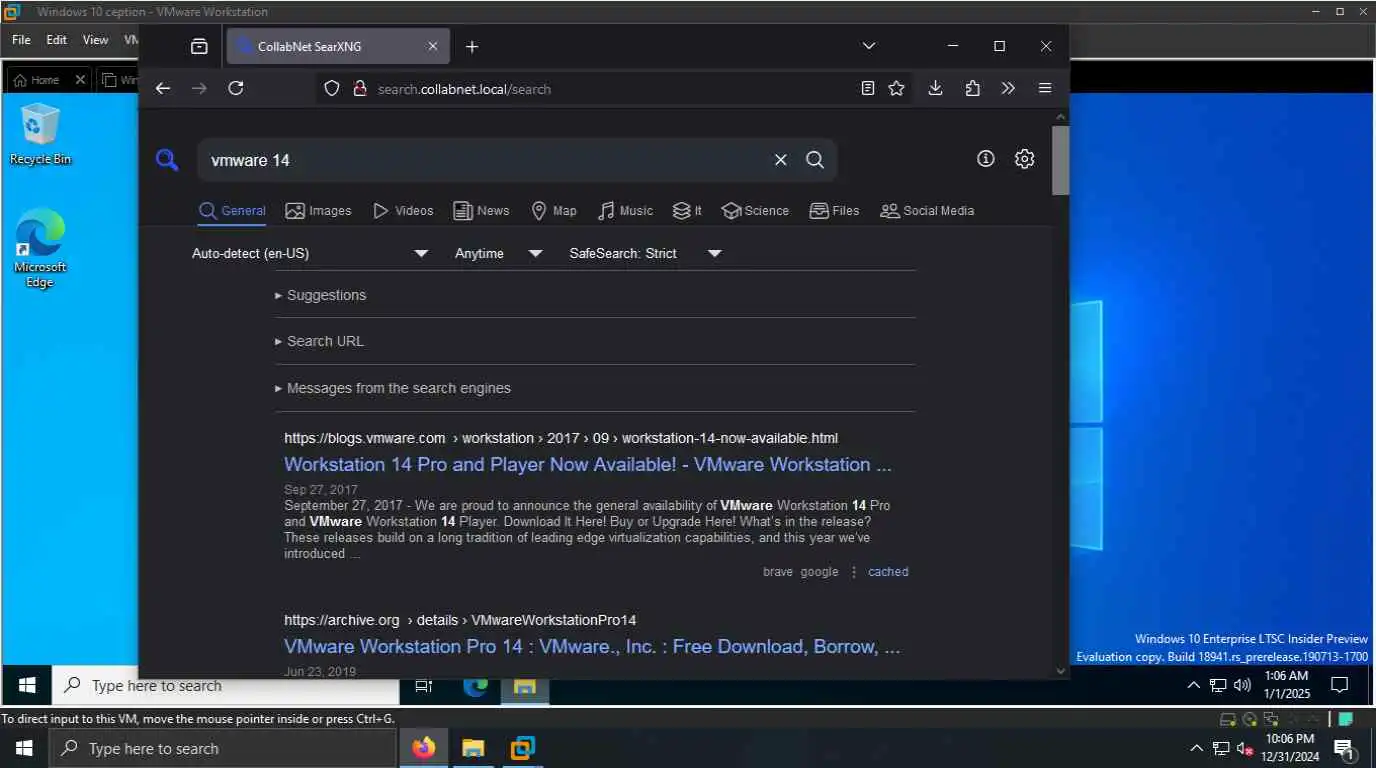Image resolution: width=1376 pixels, height=768 pixels.
Task: Open the extensions puzzle-piece icon
Action: click(x=972, y=88)
